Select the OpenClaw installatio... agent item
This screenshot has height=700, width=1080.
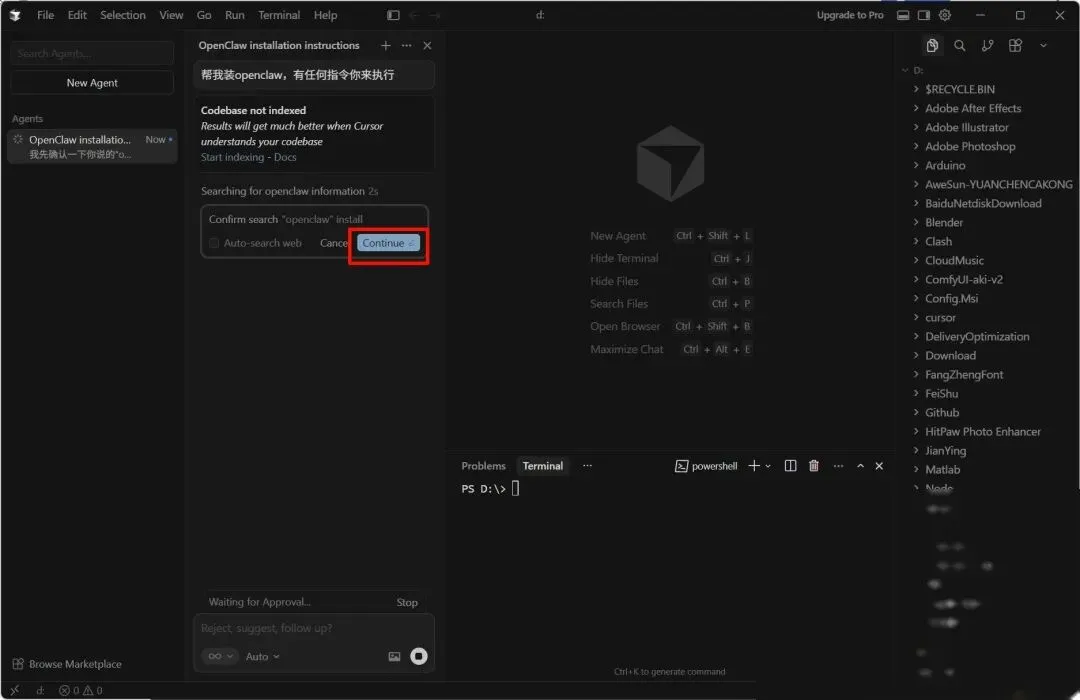point(92,146)
